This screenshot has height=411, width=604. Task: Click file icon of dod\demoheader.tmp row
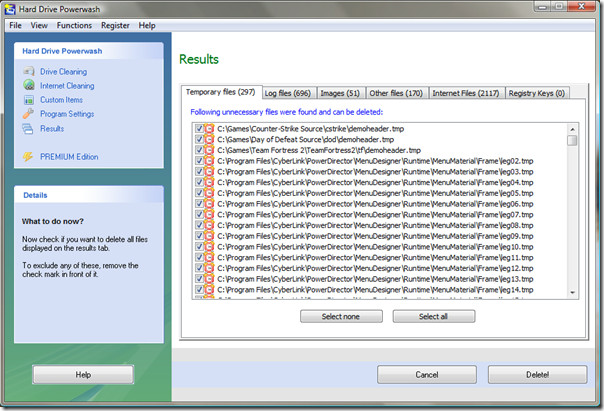pyautogui.click(x=209, y=139)
